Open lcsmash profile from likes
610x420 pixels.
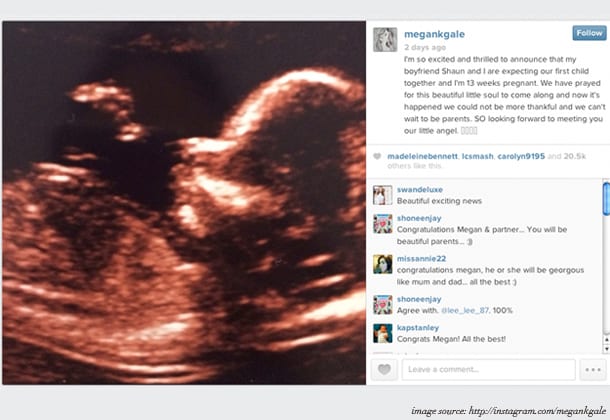click(x=477, y=156)
